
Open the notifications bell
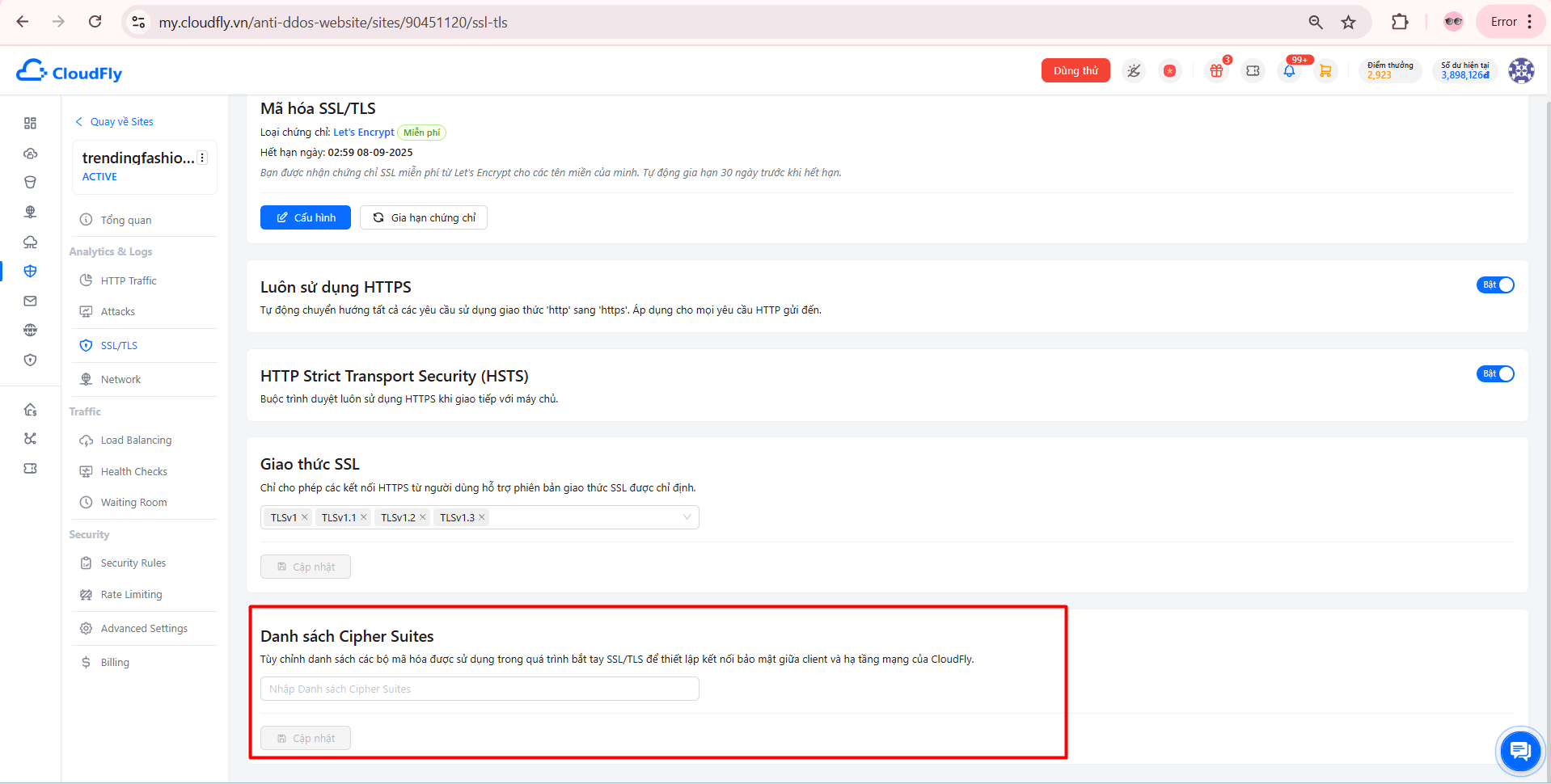pos(1289,71)
